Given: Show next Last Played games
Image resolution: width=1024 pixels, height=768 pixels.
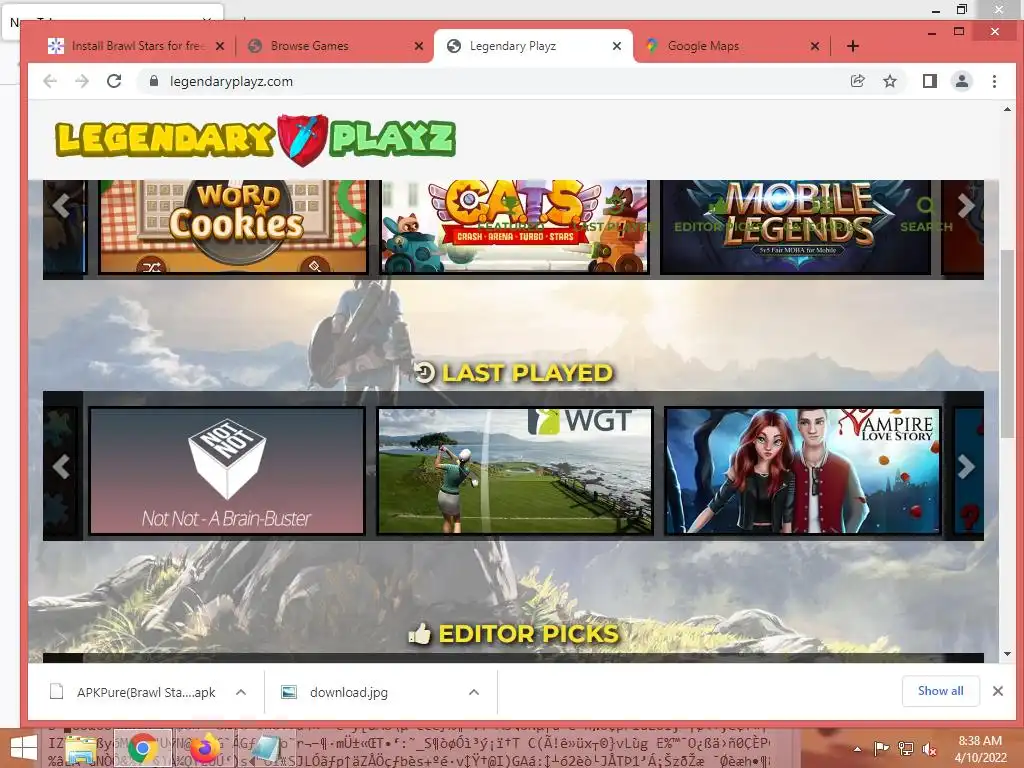Looking at the screenshot, I should coord(966,466).
